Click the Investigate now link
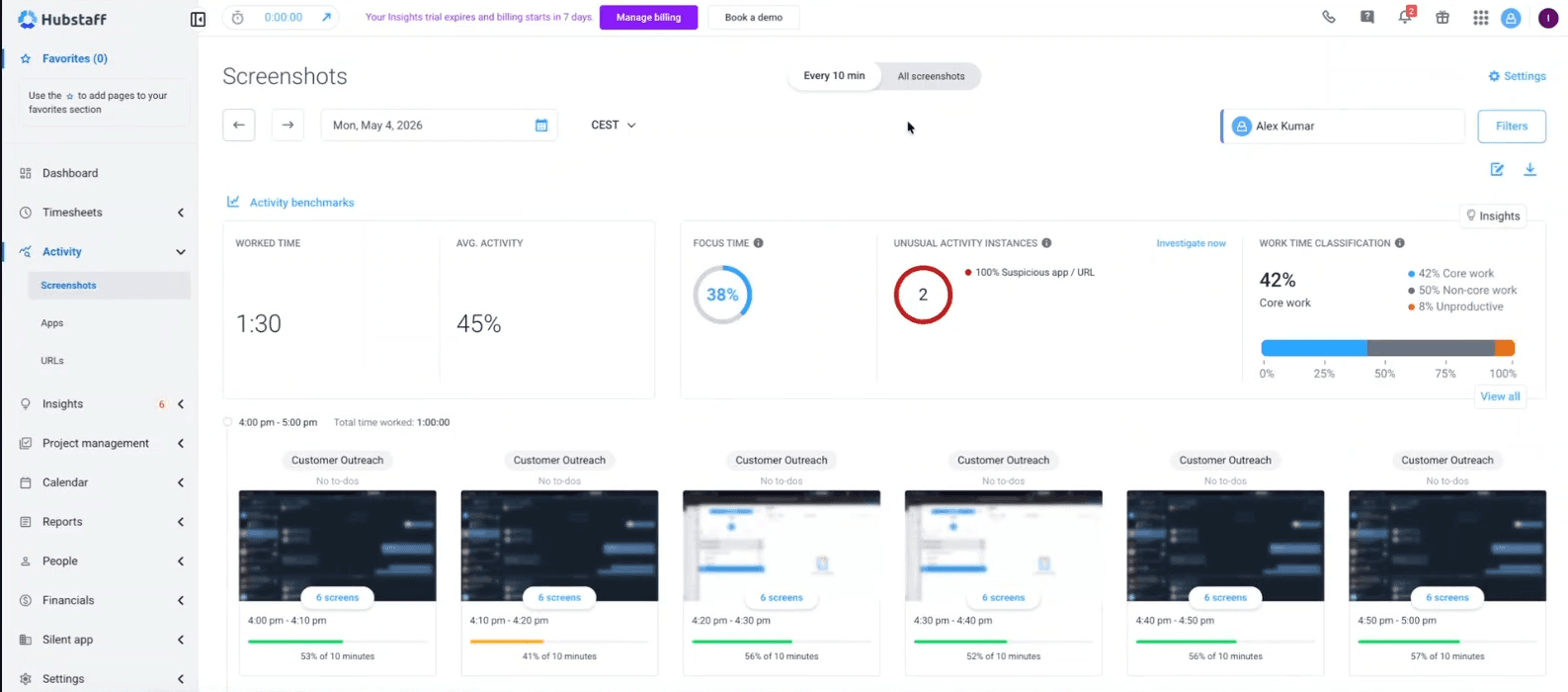This screenshot has height=692, width=1568. 1191,243
